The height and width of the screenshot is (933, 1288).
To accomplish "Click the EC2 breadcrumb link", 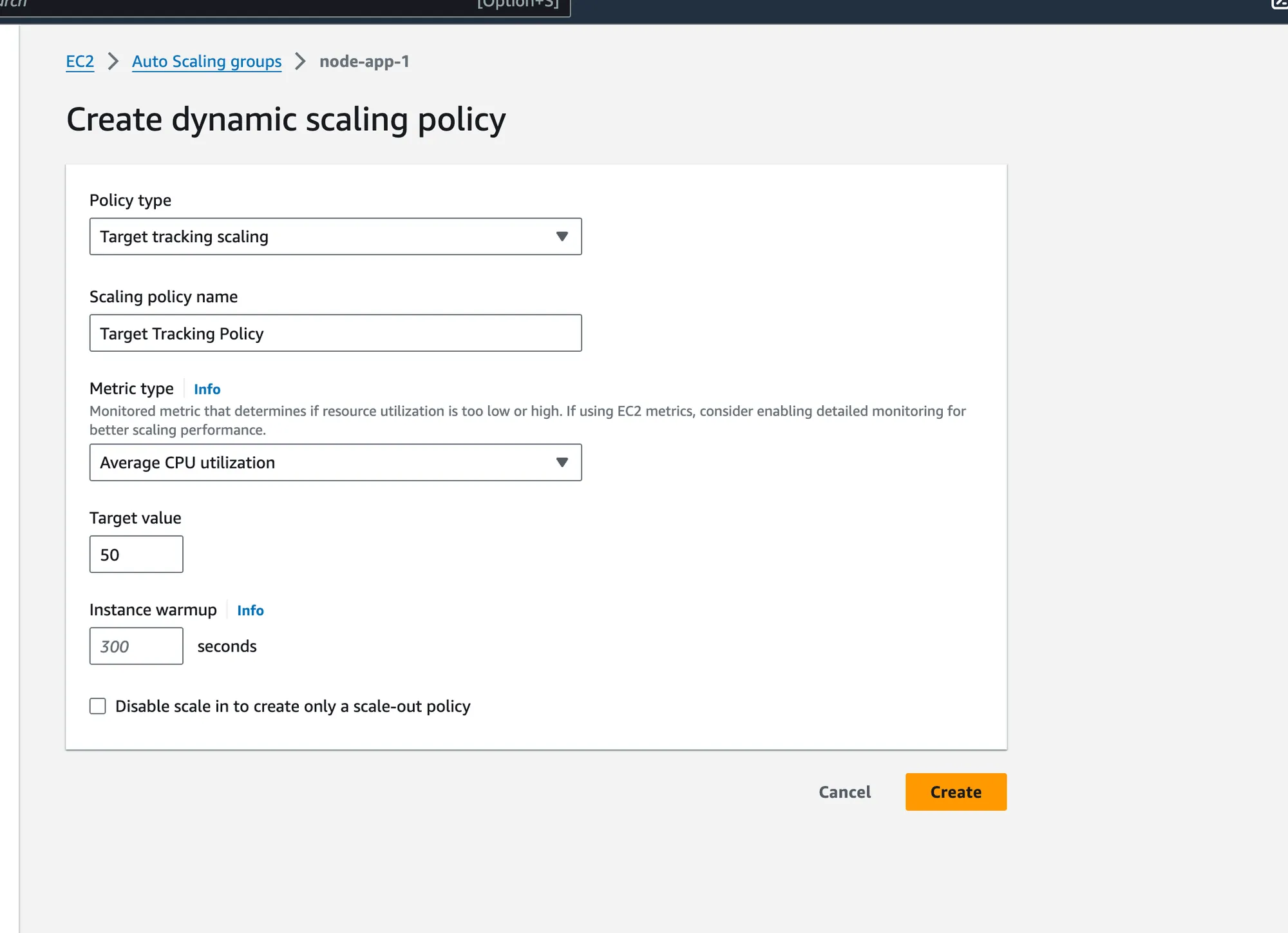I will [x=80, y=62].
